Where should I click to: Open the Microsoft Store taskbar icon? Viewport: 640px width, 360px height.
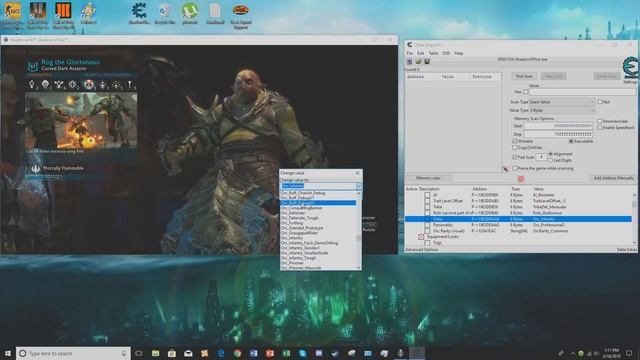[172, 353]
